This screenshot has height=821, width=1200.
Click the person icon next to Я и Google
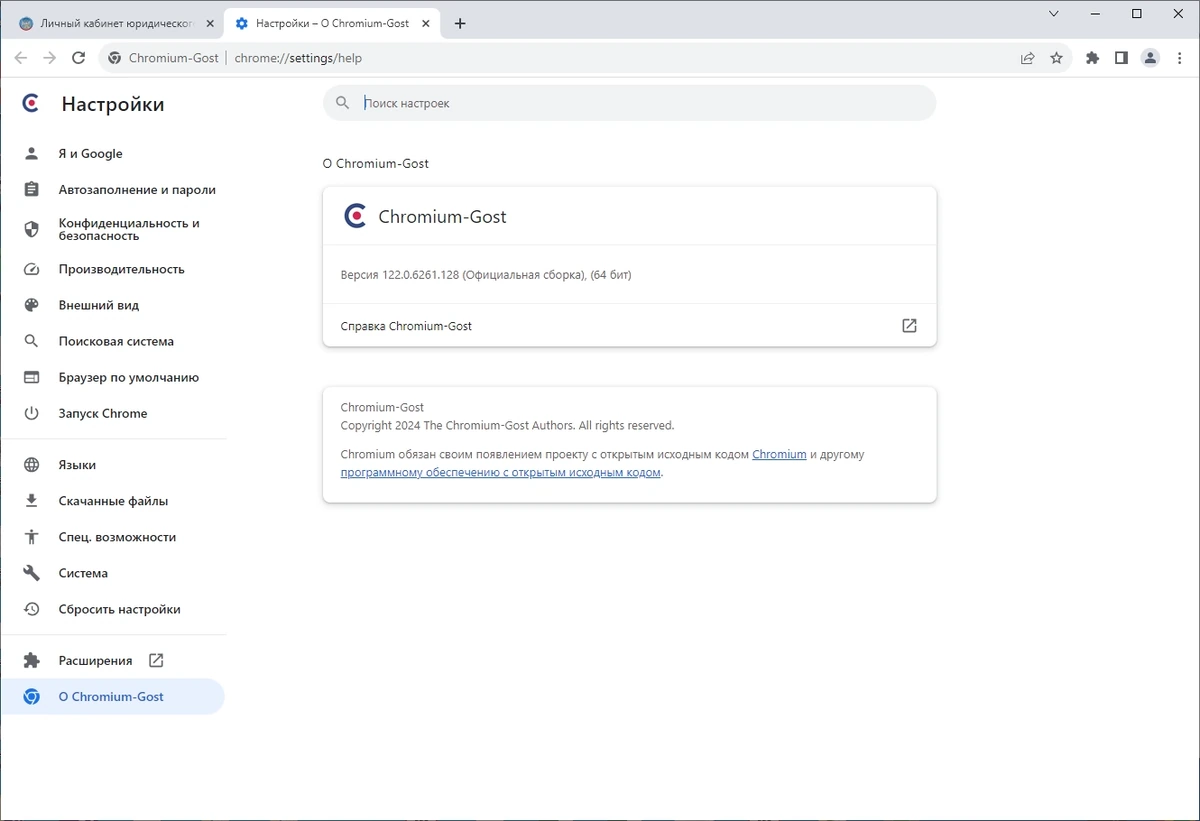[x=31, y=154]
